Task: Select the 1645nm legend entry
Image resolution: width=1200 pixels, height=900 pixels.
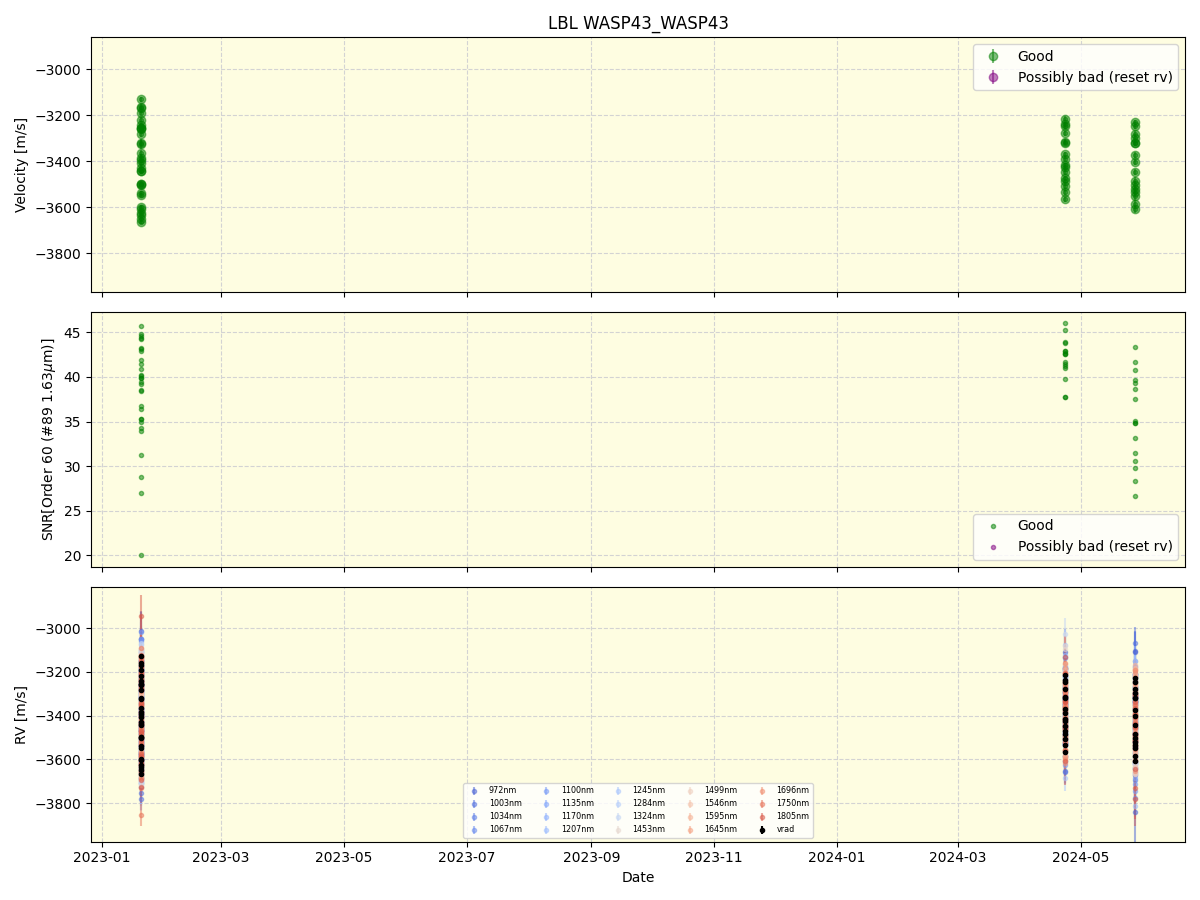Action: coord(721,829)
